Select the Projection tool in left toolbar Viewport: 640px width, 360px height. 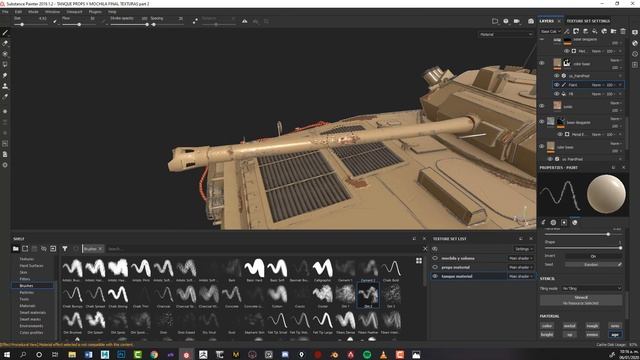pyautogui.click(x=5, y=54)
